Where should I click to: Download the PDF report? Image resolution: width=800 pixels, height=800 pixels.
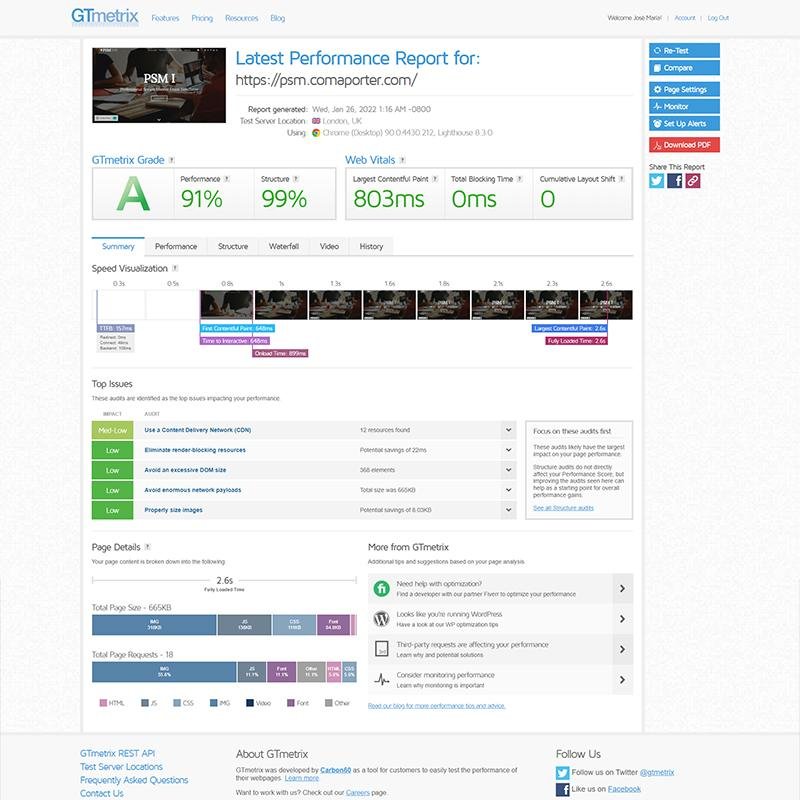tap(684, 145)
